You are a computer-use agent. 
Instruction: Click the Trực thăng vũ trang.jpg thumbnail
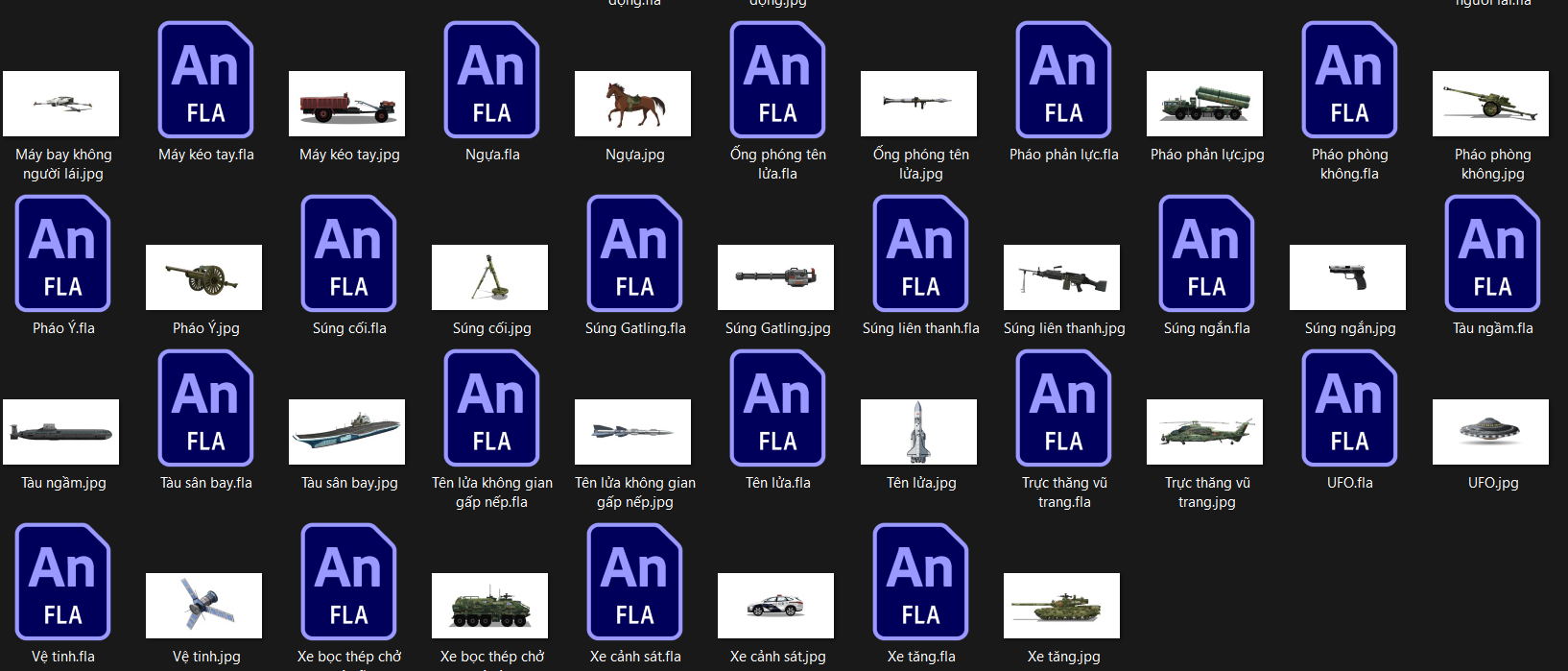pos(1204,432)
